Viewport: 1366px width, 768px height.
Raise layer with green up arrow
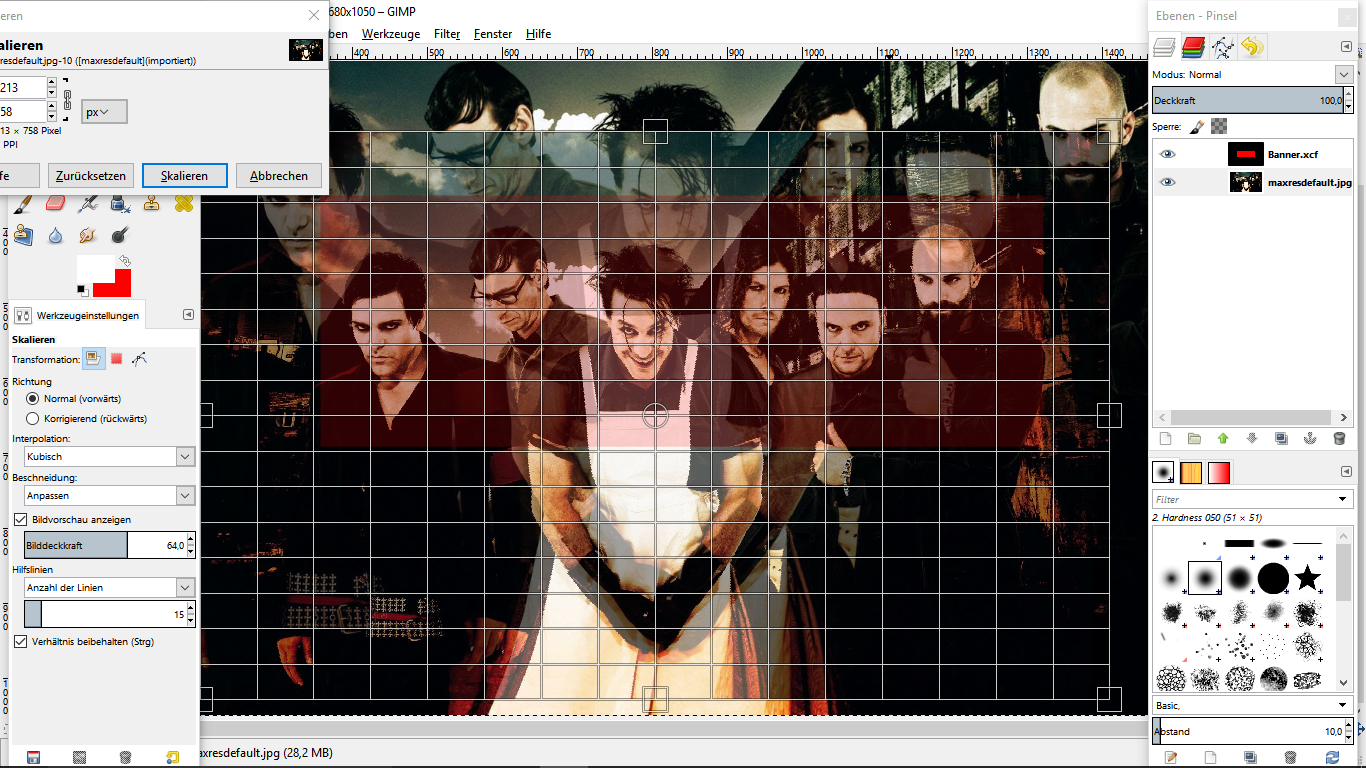(1222, 438)
